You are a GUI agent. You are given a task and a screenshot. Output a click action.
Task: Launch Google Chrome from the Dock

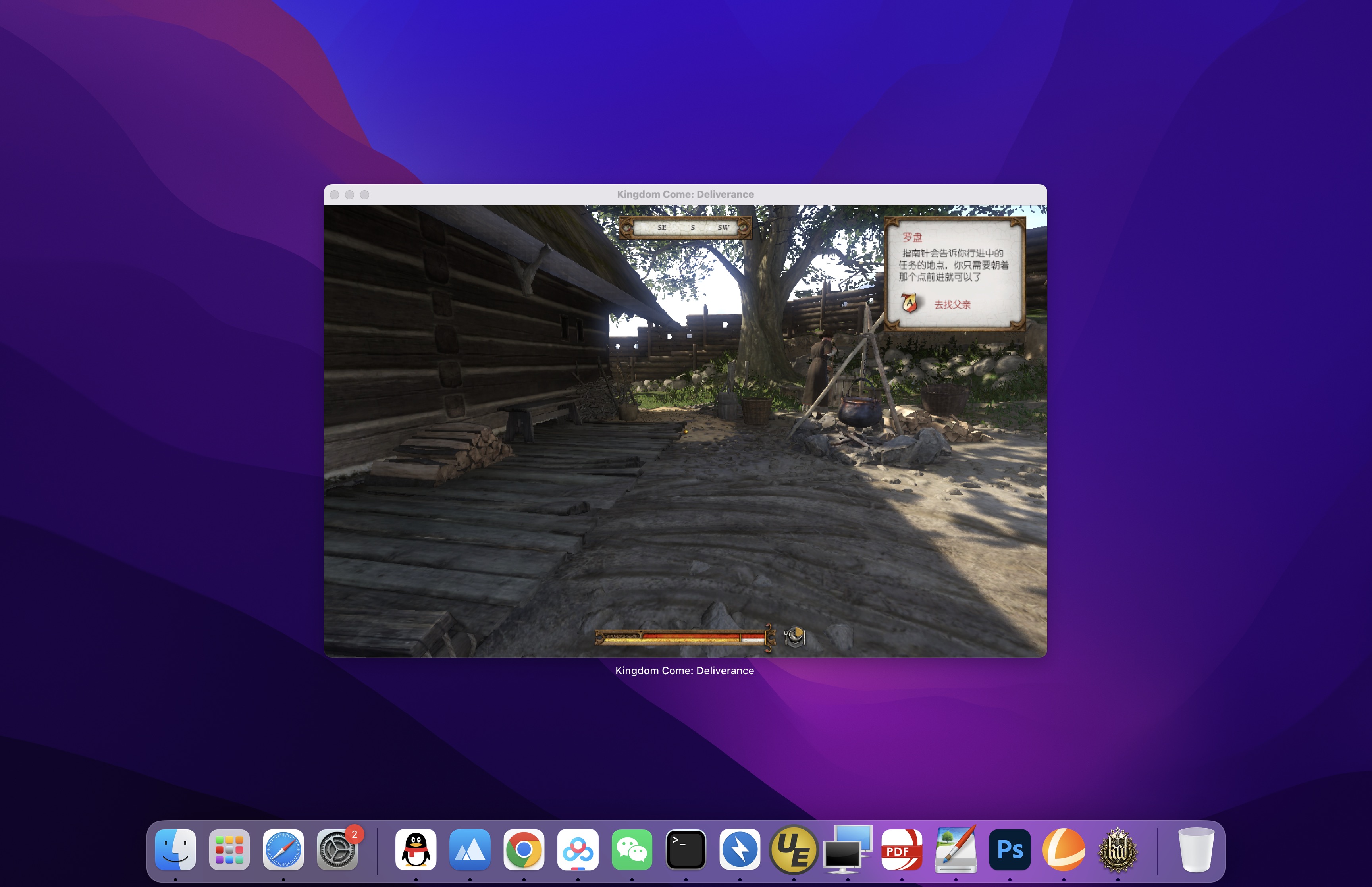pos(524,850)
